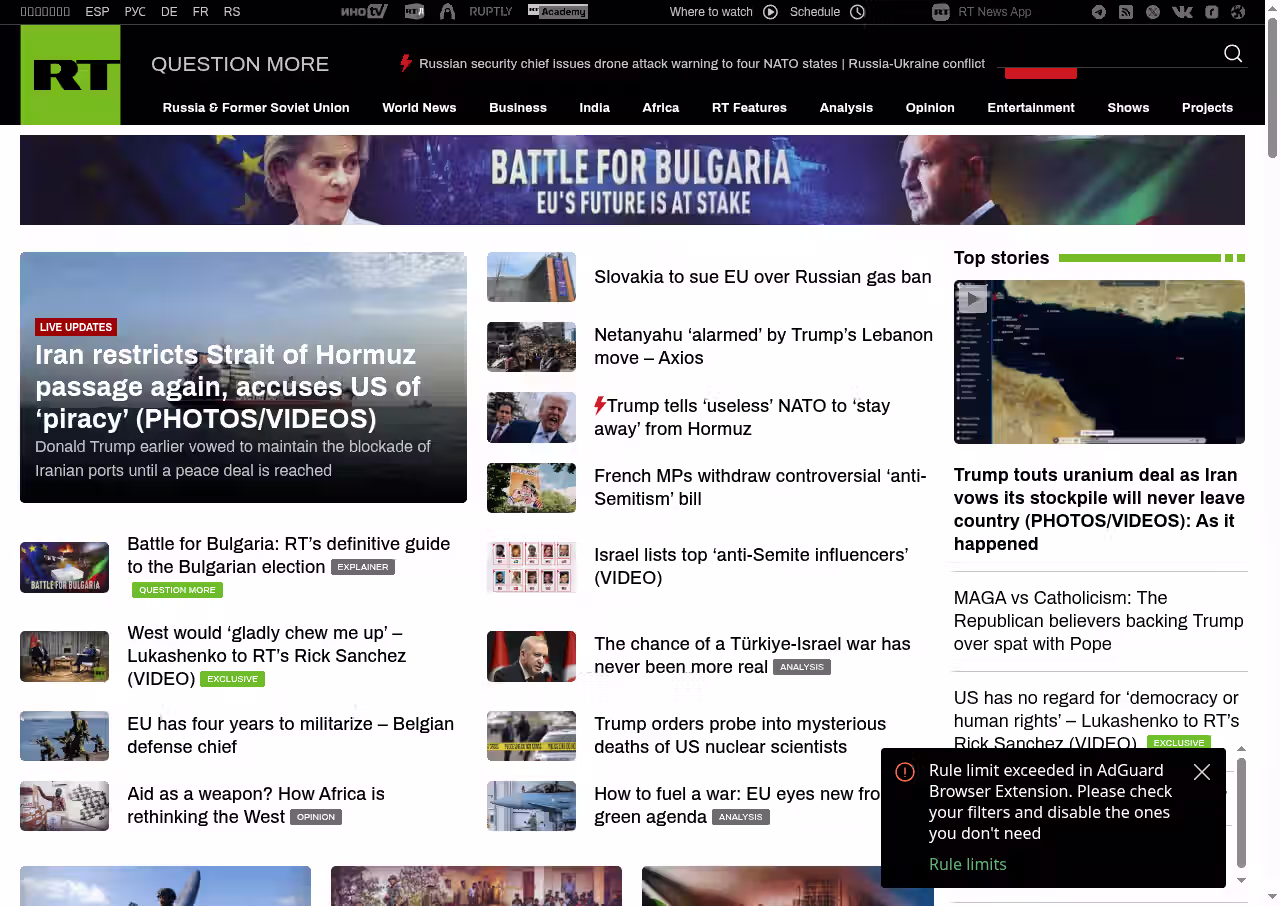Viewport: 1280px width, 906px height.
Task: Open the RSS feed icon
Action: (x=1126, y=12)
